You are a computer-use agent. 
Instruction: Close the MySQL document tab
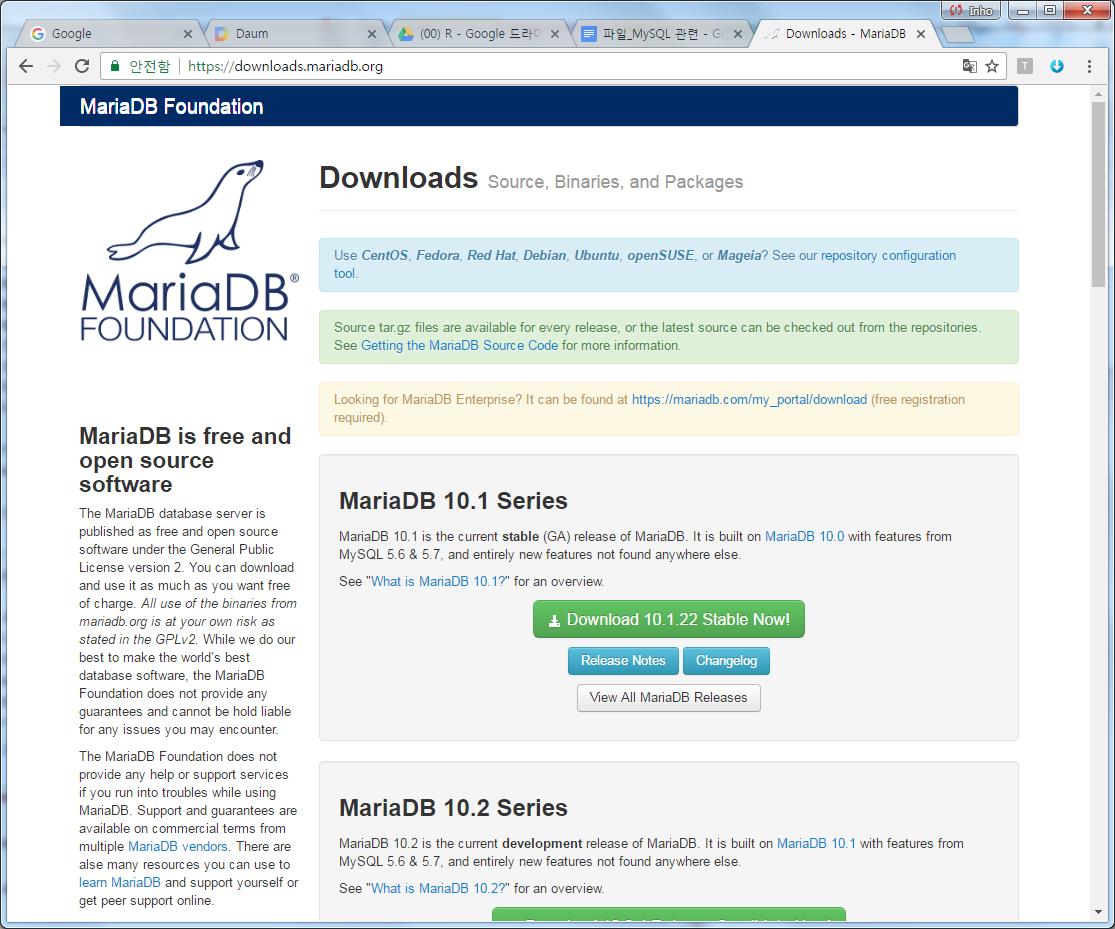point(738,33)
